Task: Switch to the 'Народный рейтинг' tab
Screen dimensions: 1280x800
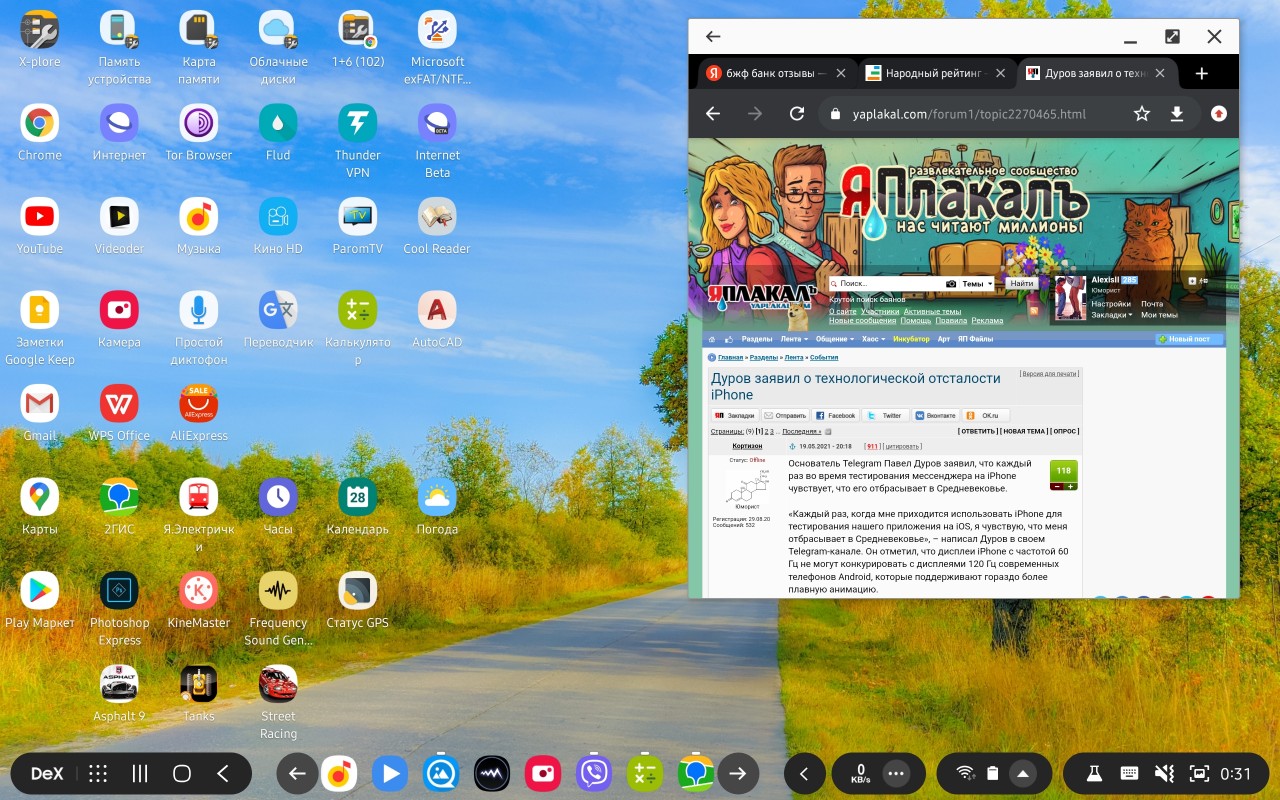Action: 936,73
